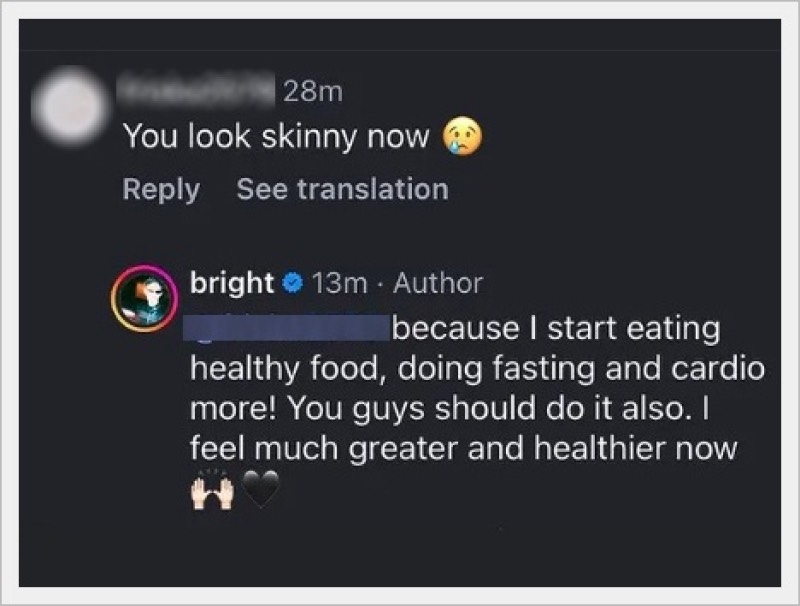Image resolution: width=800 pixels, height=606 pixels.
Task: Click the black heart emoji in the reply
Action: tap(259, 490)
